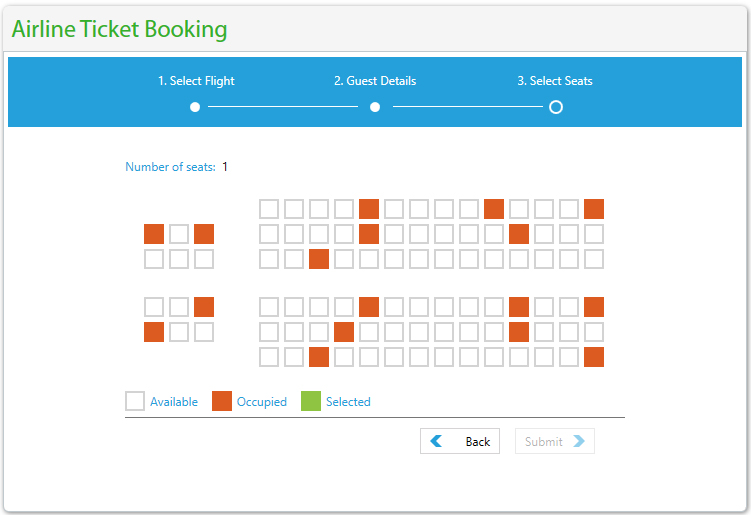Click the Number of seats value
Image resolution: width=751 pixels, height=515 pixels.
225,167
